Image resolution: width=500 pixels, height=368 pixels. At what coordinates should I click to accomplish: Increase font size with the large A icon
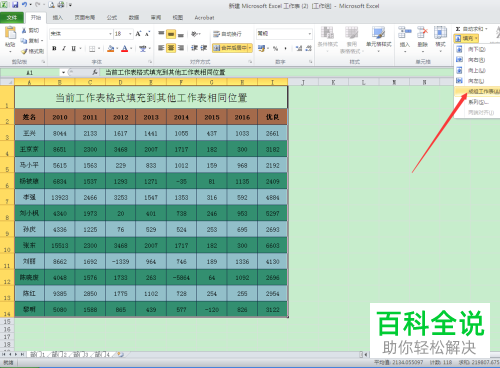point(138,34)
